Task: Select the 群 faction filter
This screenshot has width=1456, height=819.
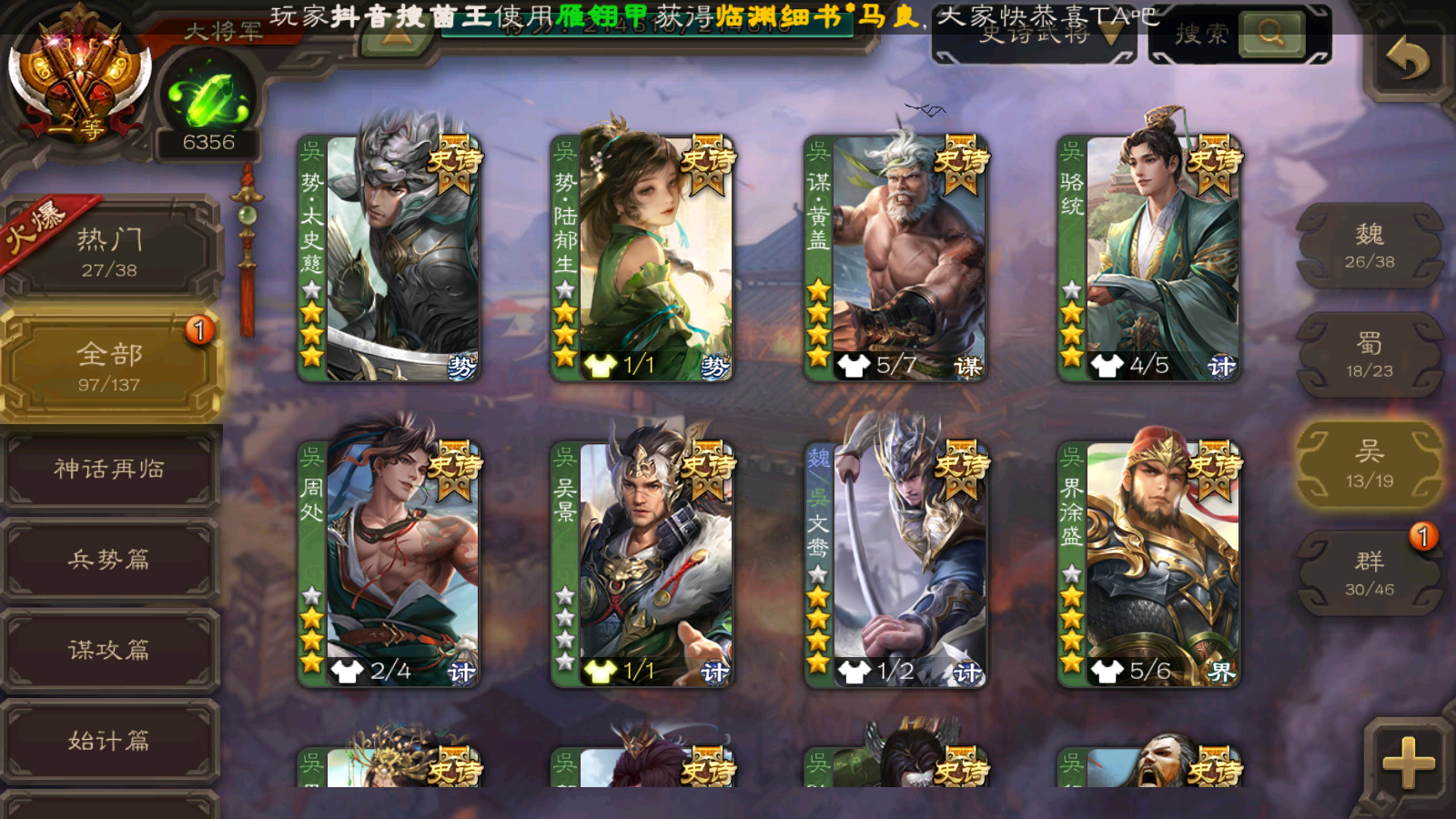Action: click(1370, 573)
